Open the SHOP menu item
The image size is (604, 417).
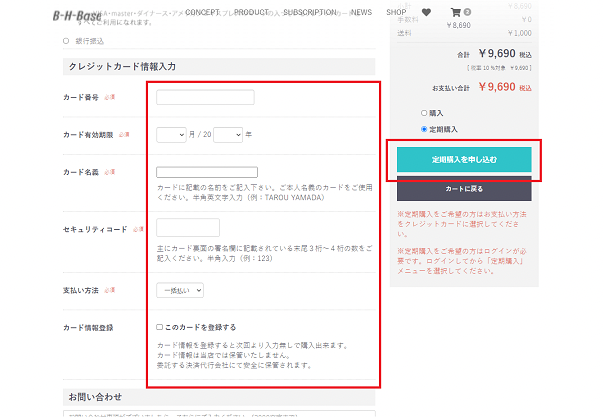click(x=396, y=12)
